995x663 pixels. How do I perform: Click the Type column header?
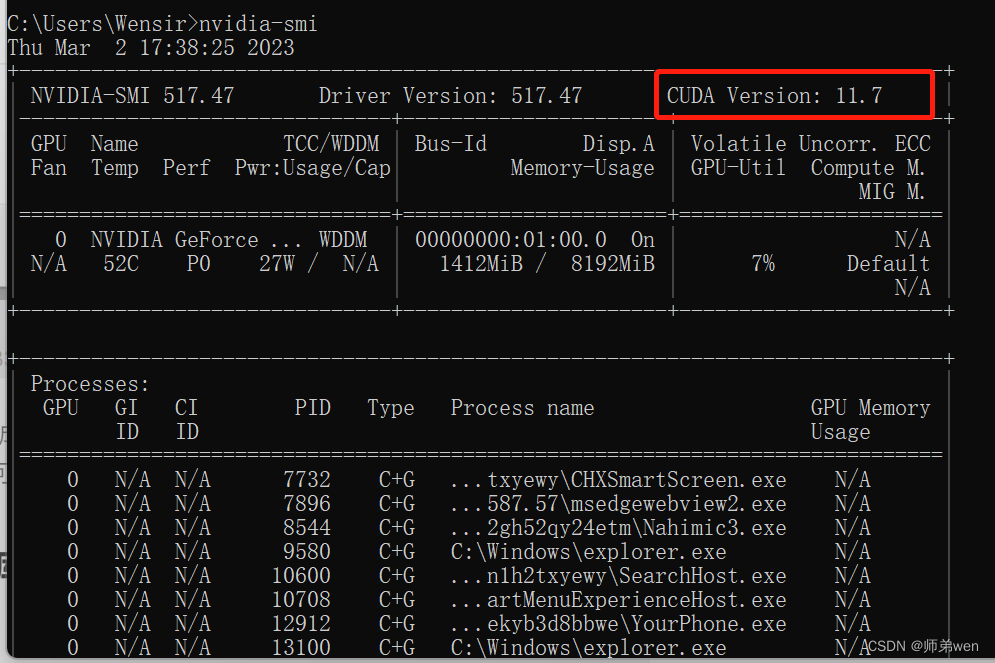391,407
